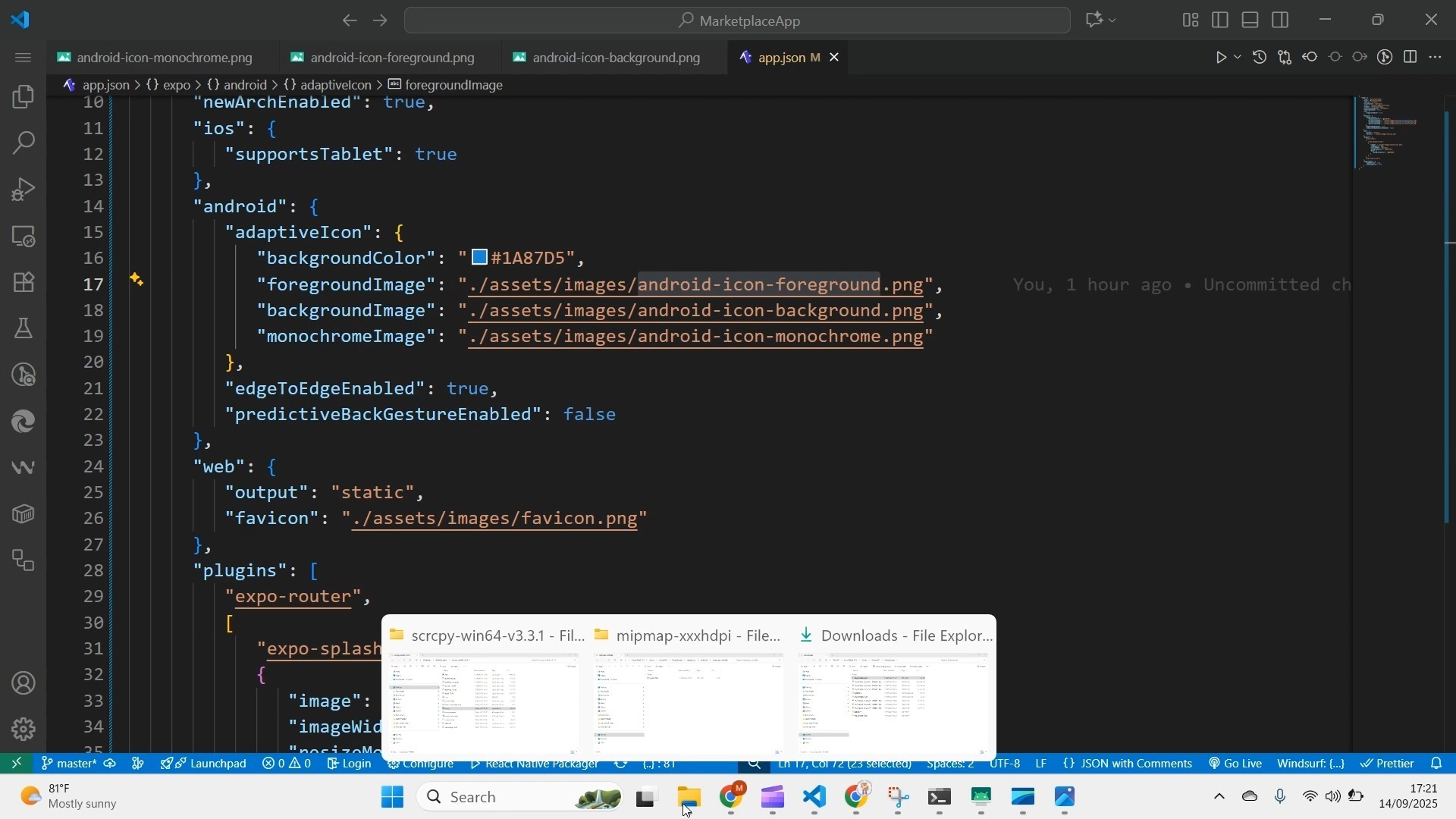Screen dimensions: 1456x819
Task: Expand the run button dropdown arrow
Action: pyautogui.click(x=1238, y=58)
